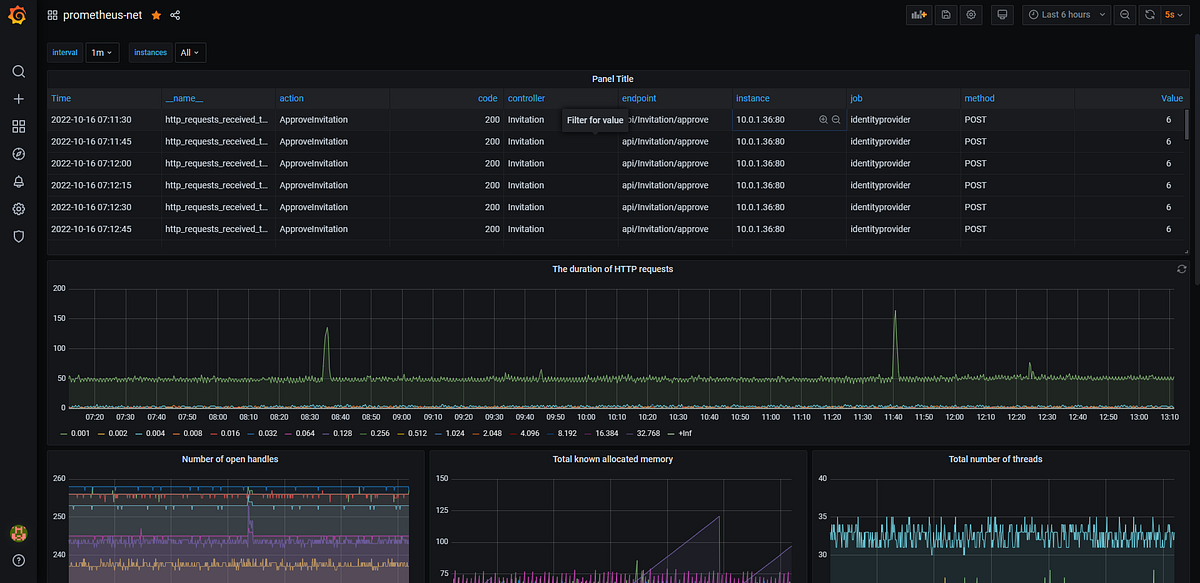The image size is (1200, 583).
Task: Open the Configuration gear in sidebar
Action: click(18, 209)
